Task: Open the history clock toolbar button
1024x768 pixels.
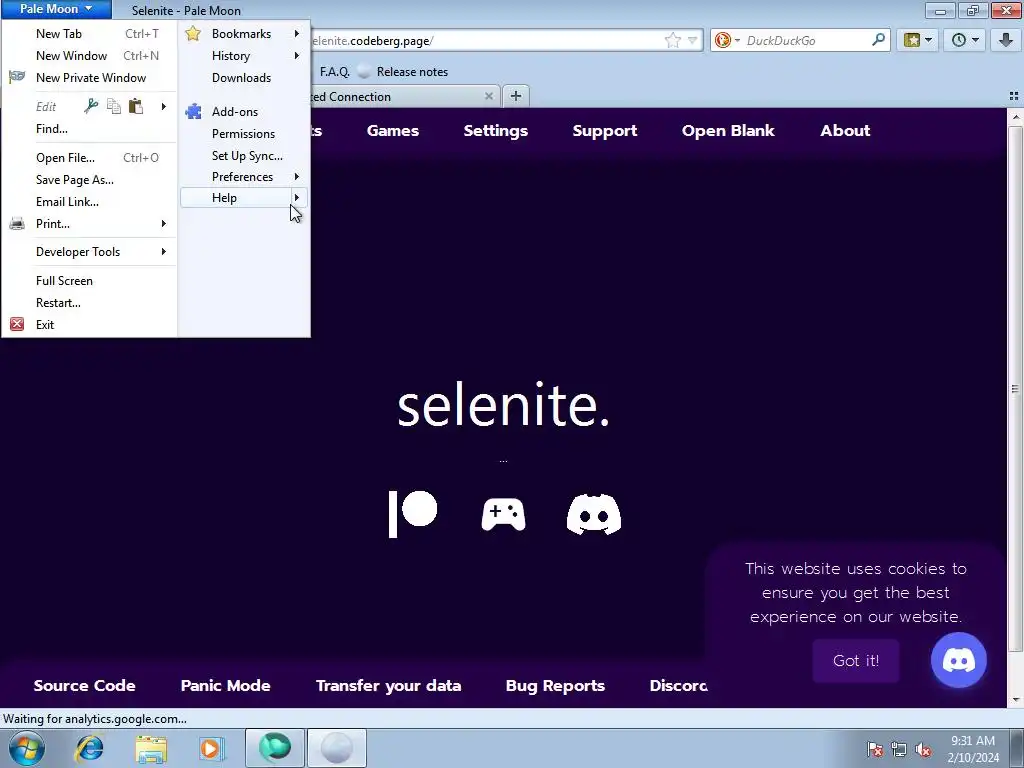Action: [x=965, y=40]
